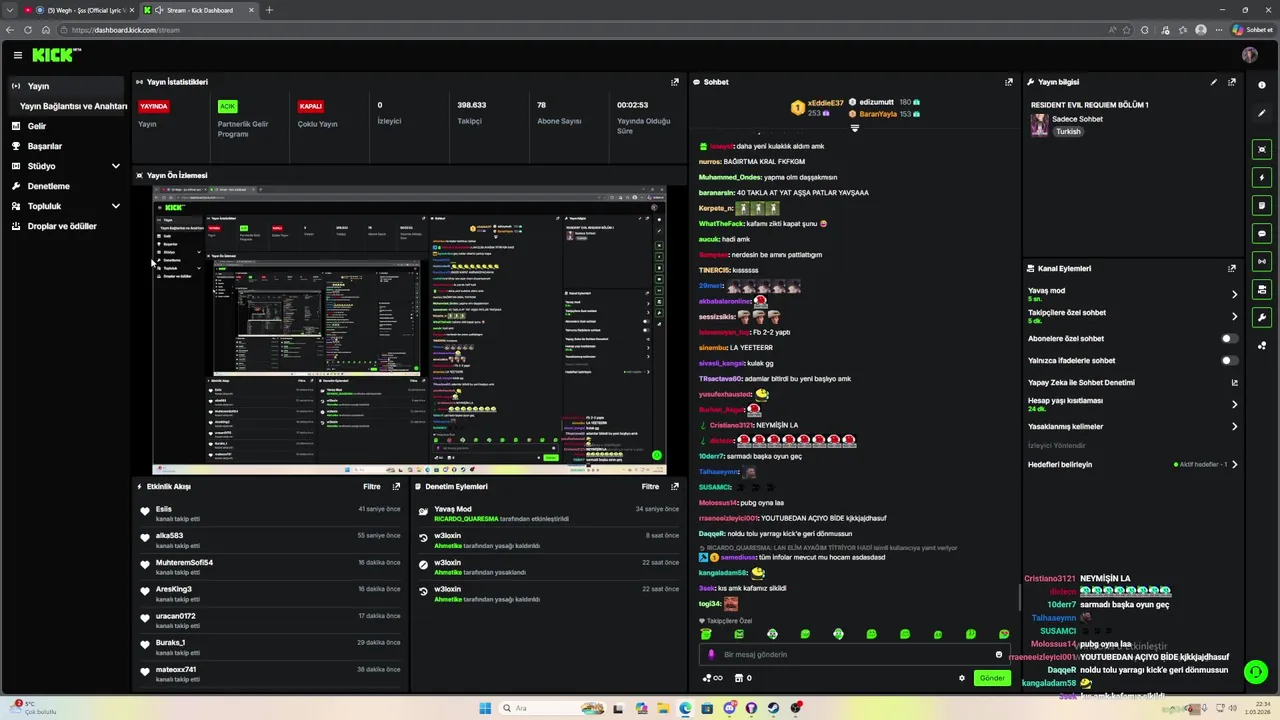Open the profile avatar menu in header
1280x720 pixels.
point(1249,55)
